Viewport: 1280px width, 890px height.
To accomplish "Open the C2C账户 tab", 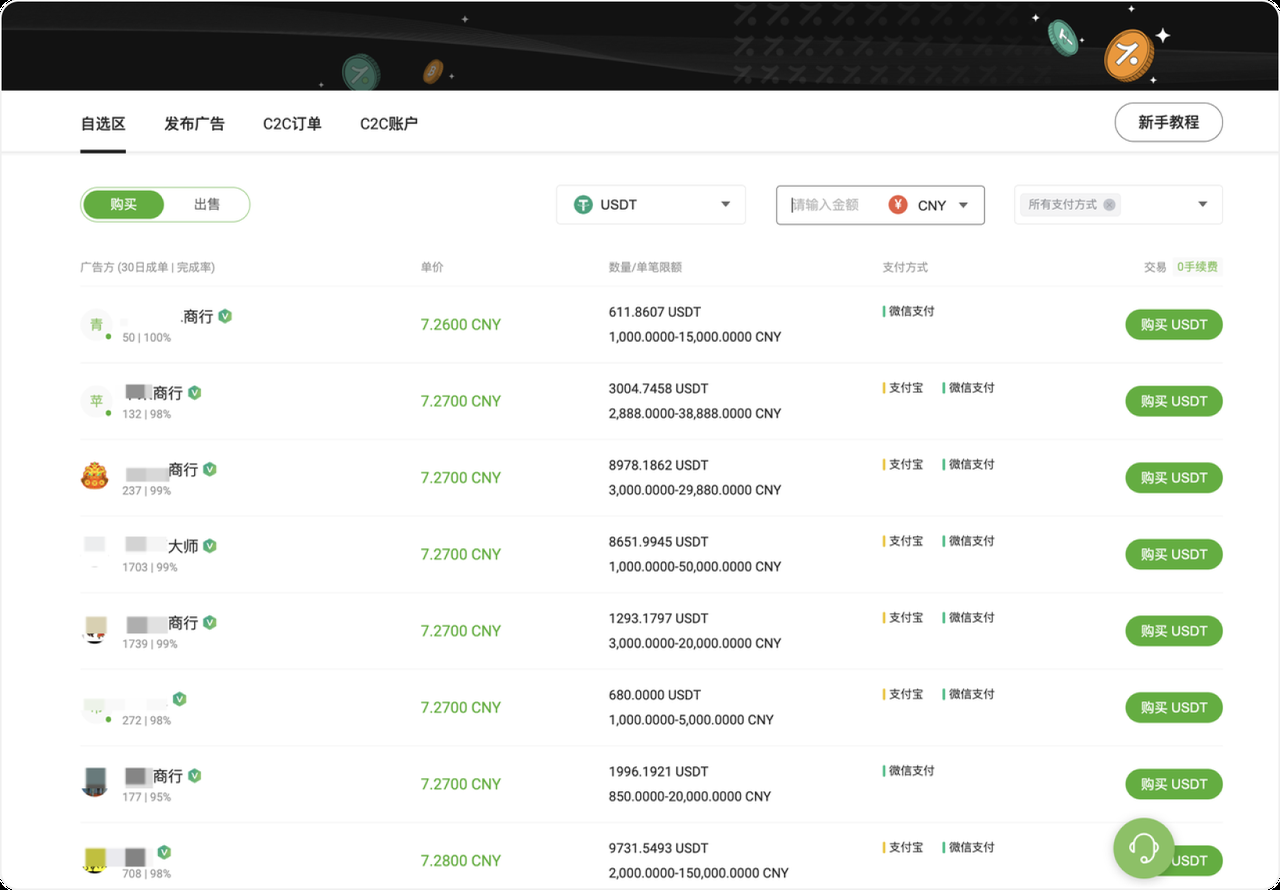I will (x=389, y=124).
